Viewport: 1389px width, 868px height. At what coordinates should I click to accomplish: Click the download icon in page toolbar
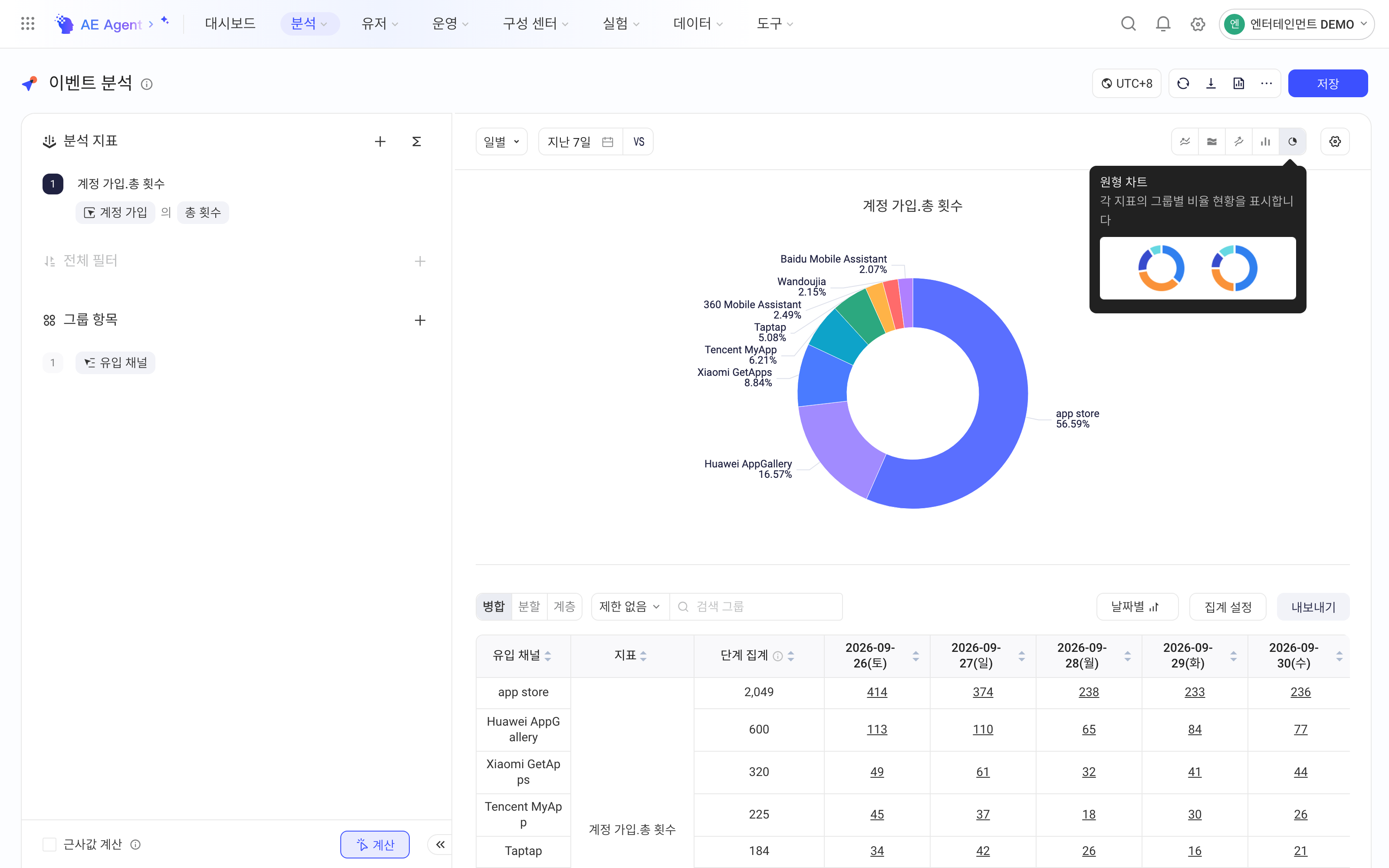pyautogui.click(x=1211, y=83)
